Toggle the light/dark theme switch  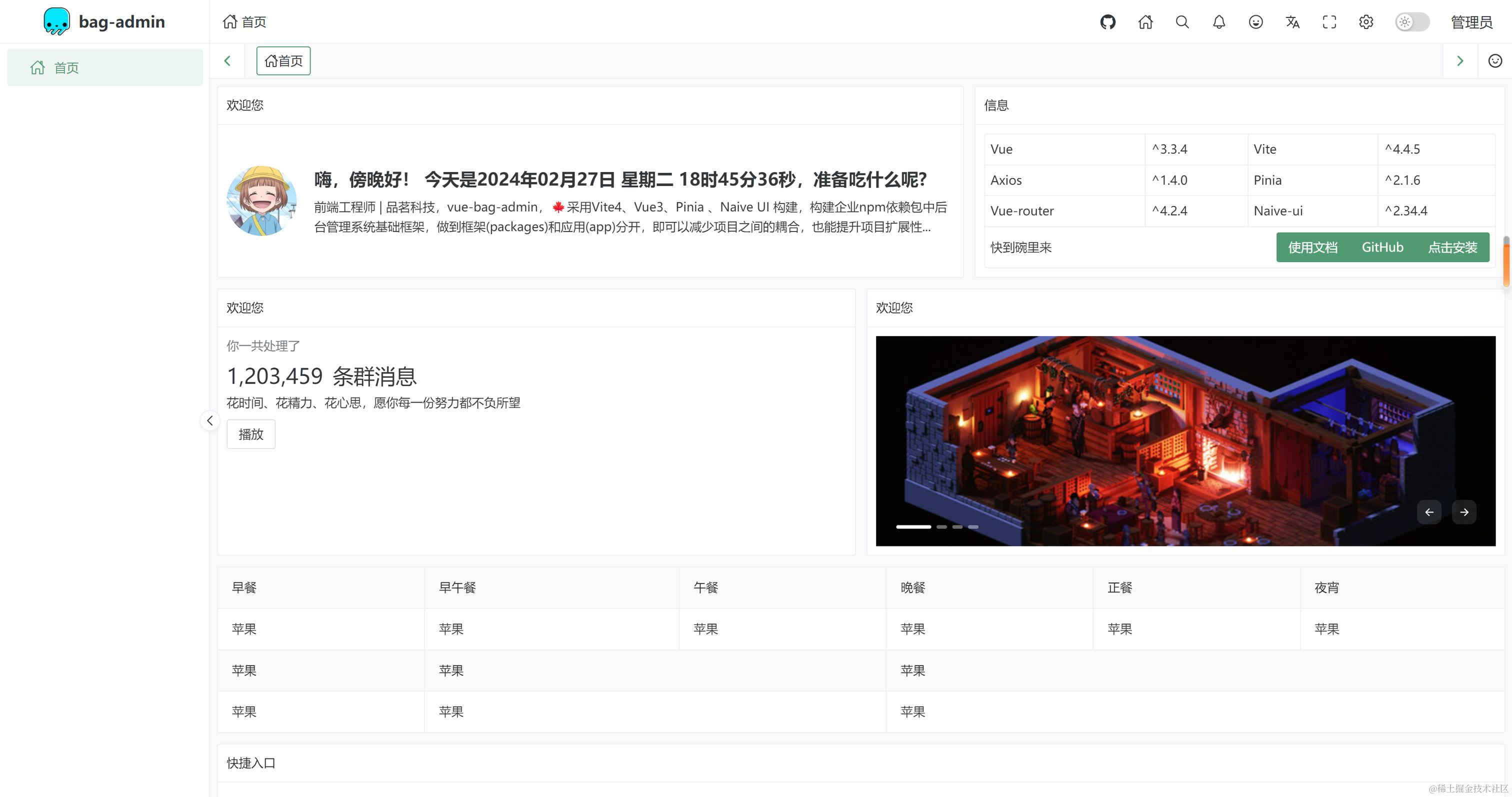coord(1411,21)
